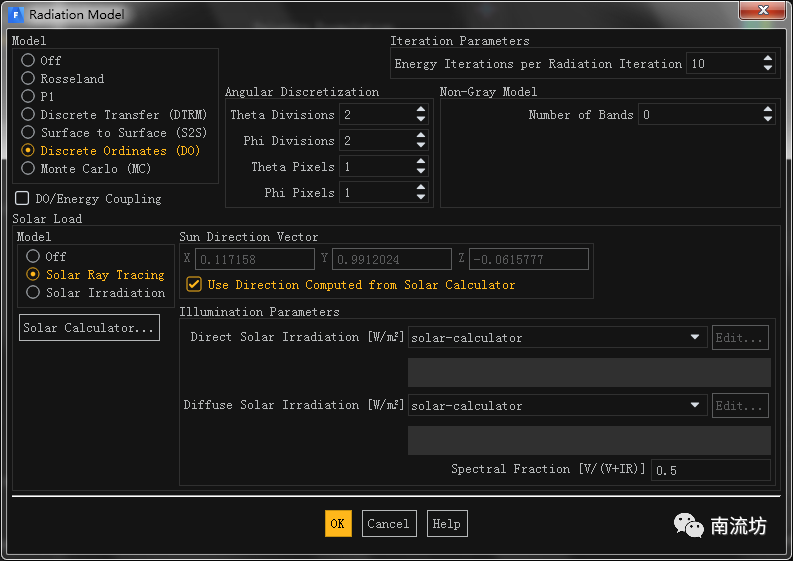Increment the Number of Bands spinner
Screen dimensions: 793x561
pyautogui.click(x=768, y=110)
